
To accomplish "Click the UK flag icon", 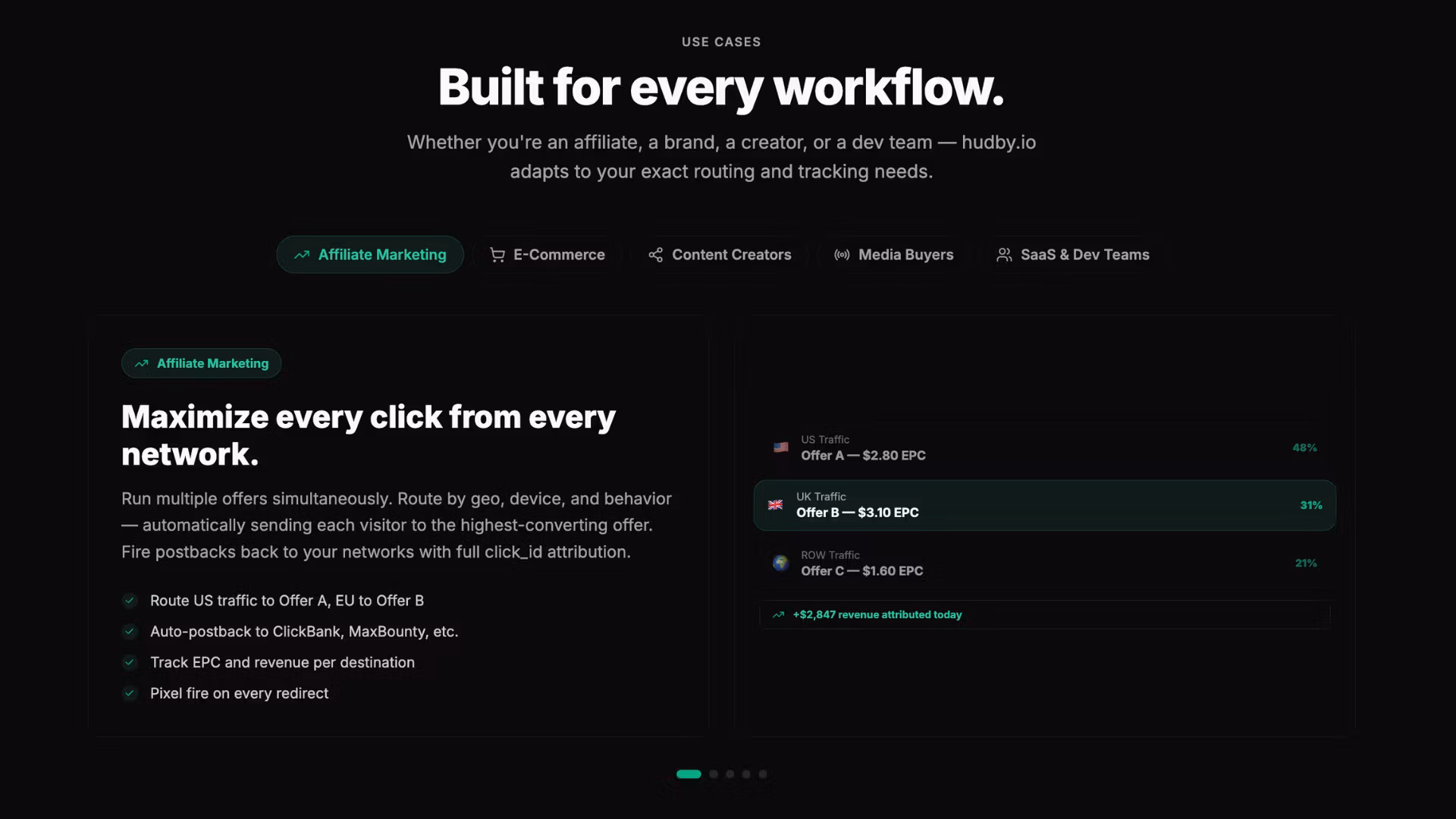I will pos(775,505).
